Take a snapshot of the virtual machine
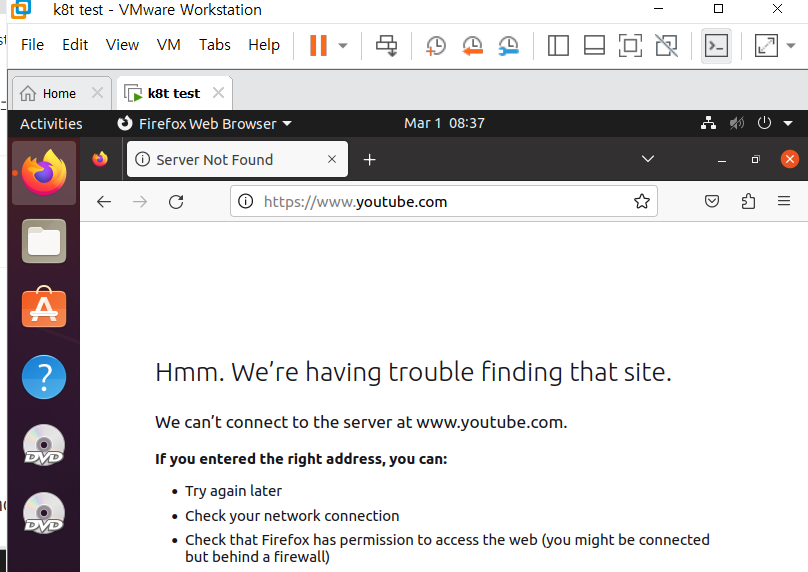Image resolution: width=808 pixels, height=572 pixels. (436, 45)
